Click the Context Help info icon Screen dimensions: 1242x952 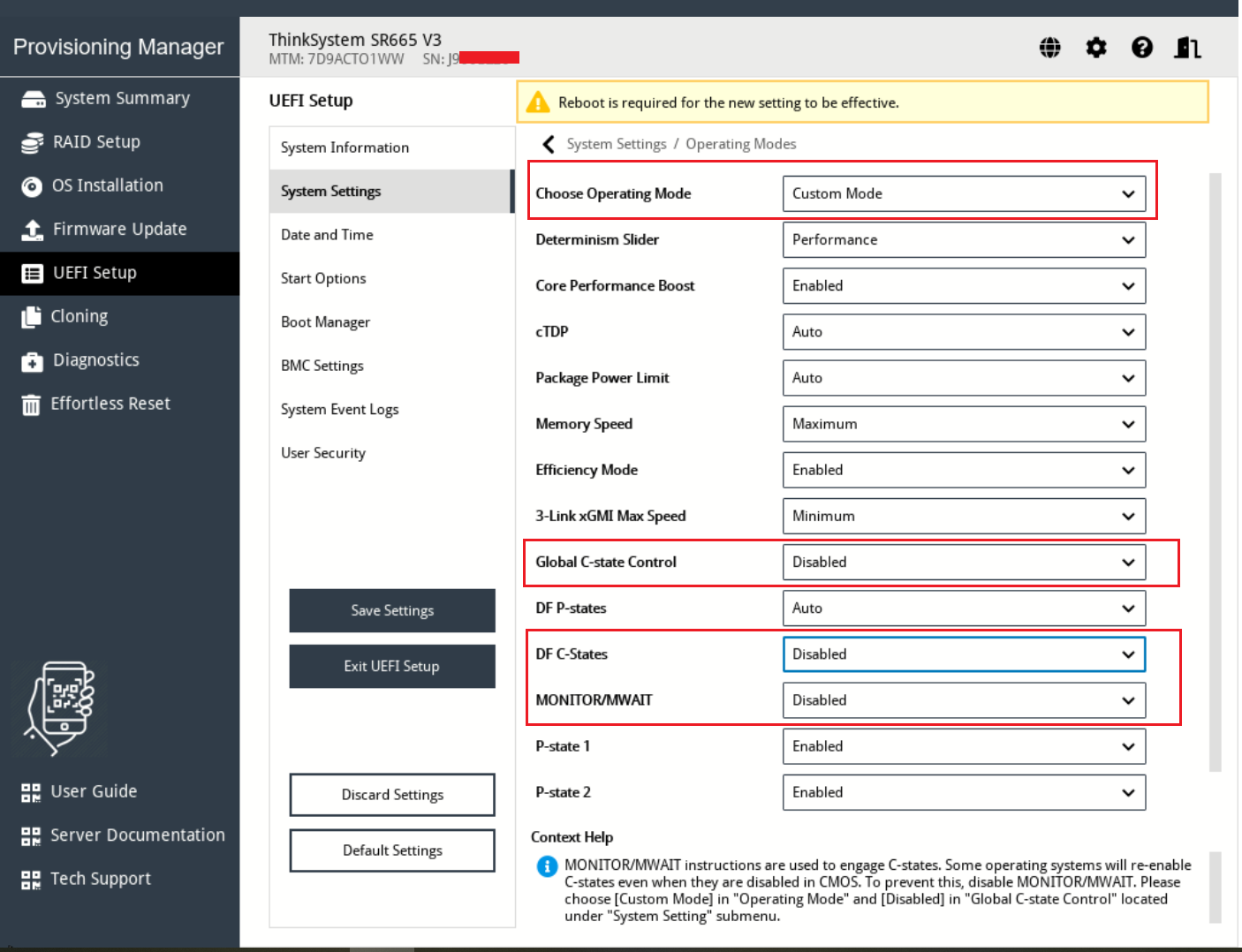547,866
